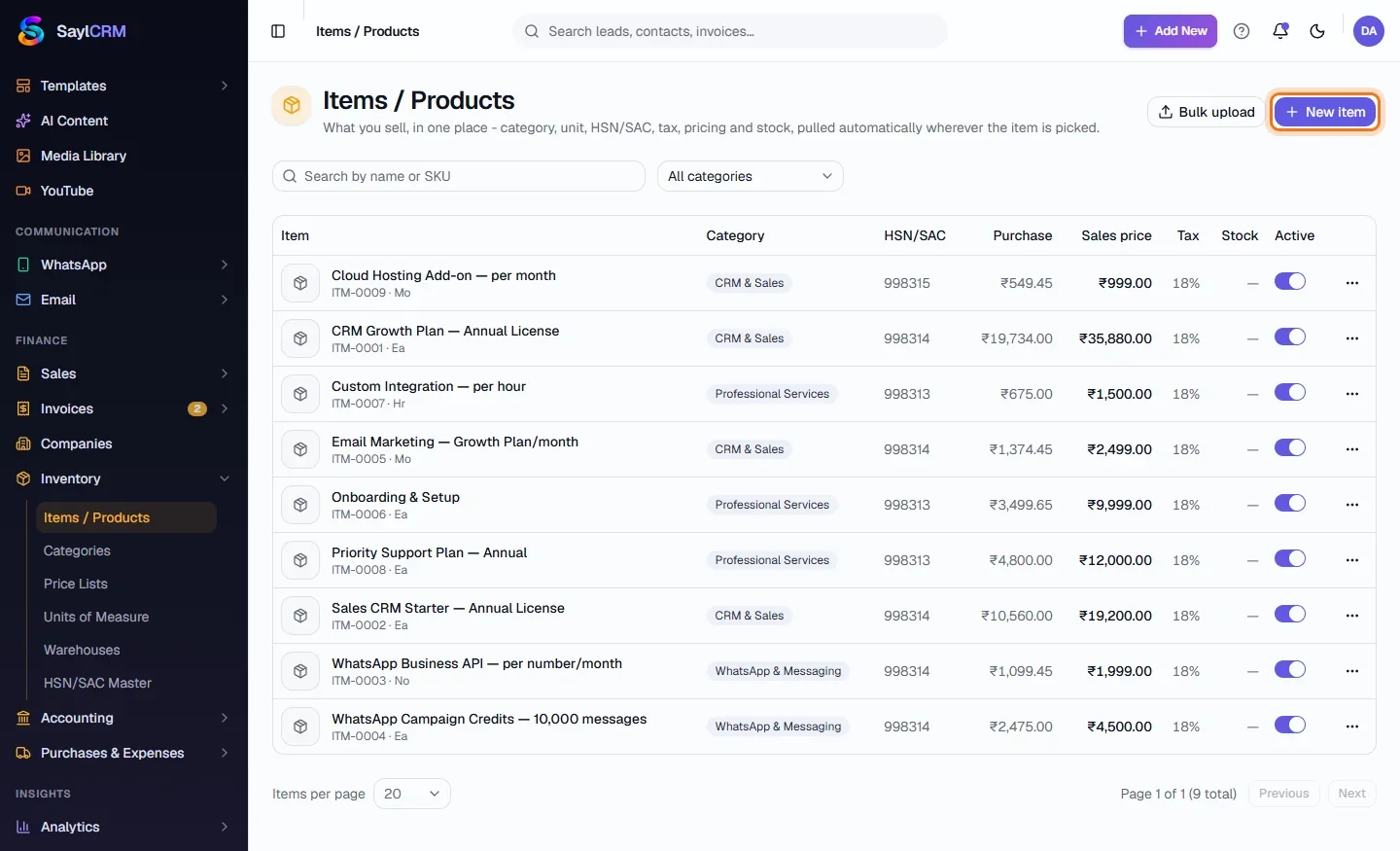Viewport: 1400px width, 851px height.
Task: Click the SaylCRM logo icon
Action: point(31,31)
